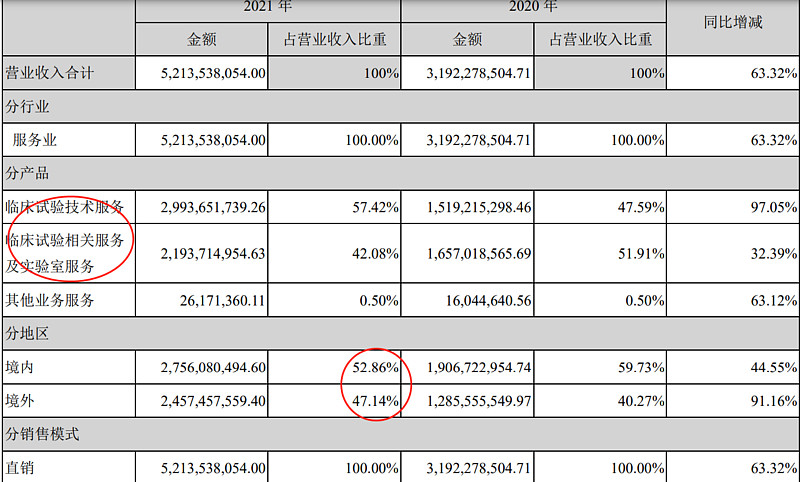This screenshot has width=800, height=482.
Task: Click the 分行业 section heading
Action: pos(27,107)
